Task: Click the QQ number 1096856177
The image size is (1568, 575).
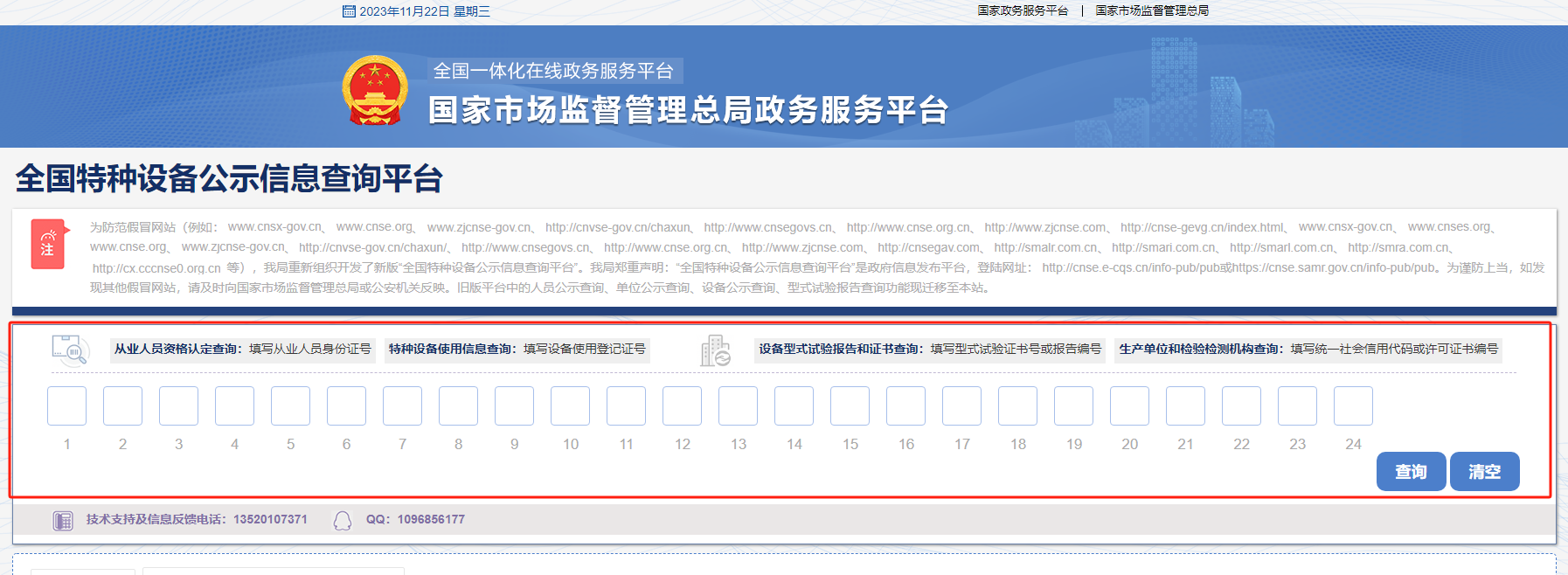Action: coord(431,520)
